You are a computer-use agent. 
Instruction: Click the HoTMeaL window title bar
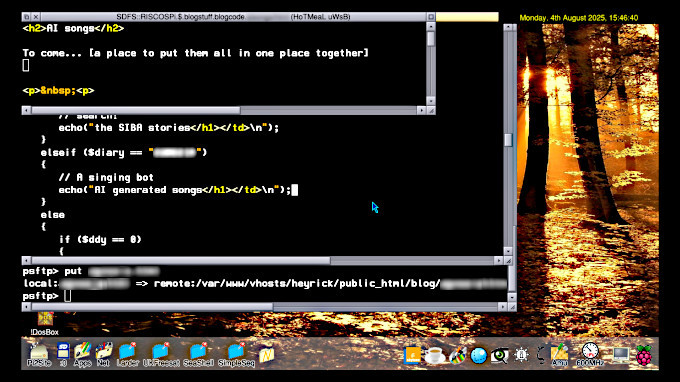(233, 17)
